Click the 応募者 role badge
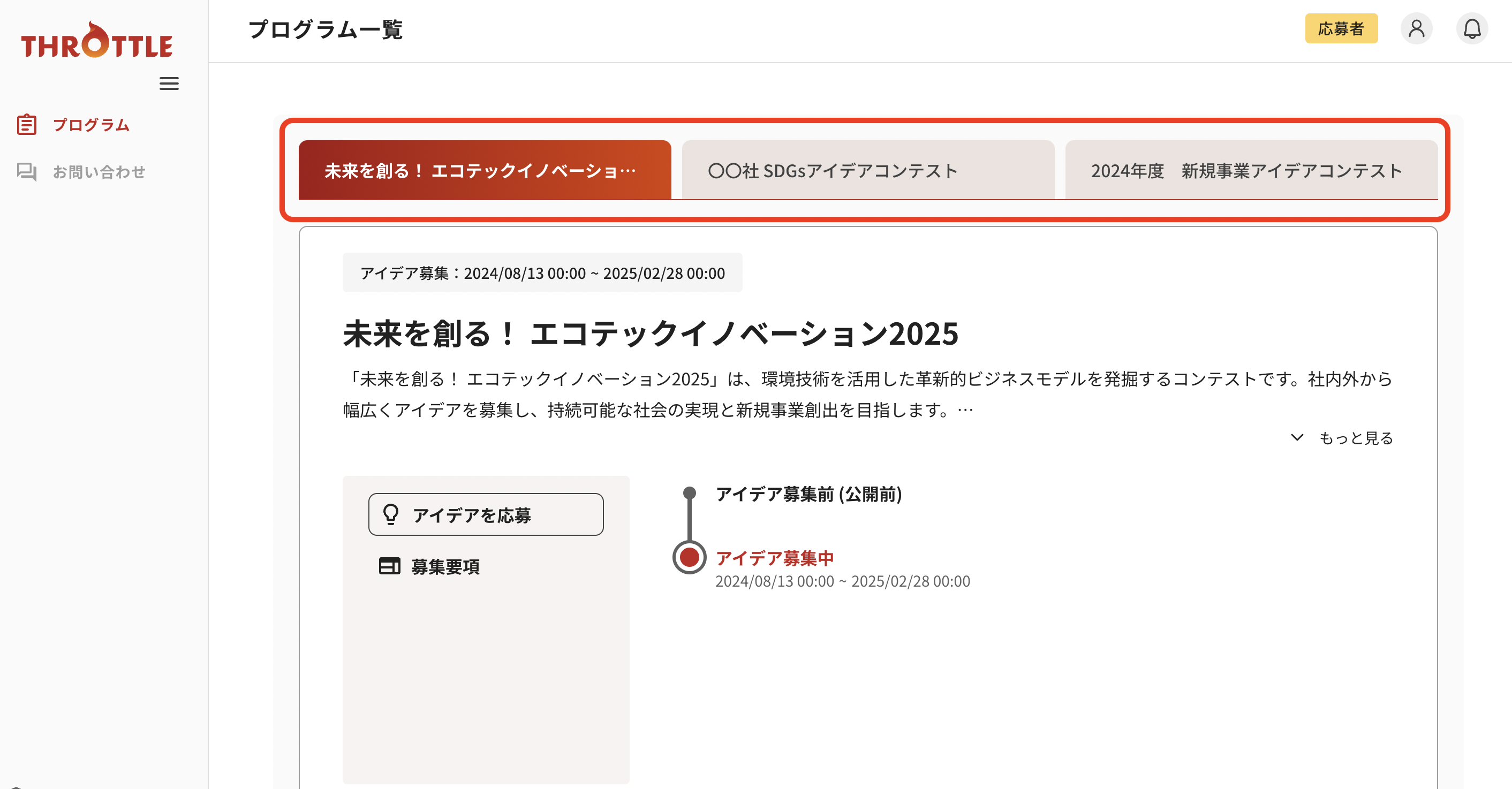Viewport: 1512px width, 789px height. click(x=1341, y=29)
